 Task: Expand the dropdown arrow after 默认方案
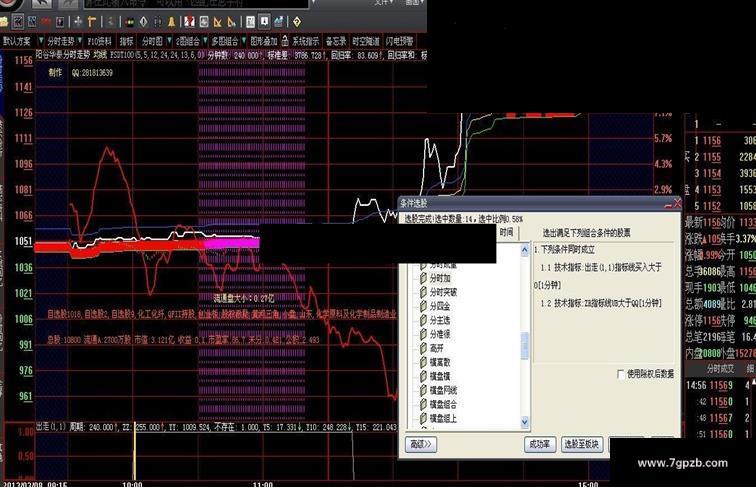coord(40,41)
